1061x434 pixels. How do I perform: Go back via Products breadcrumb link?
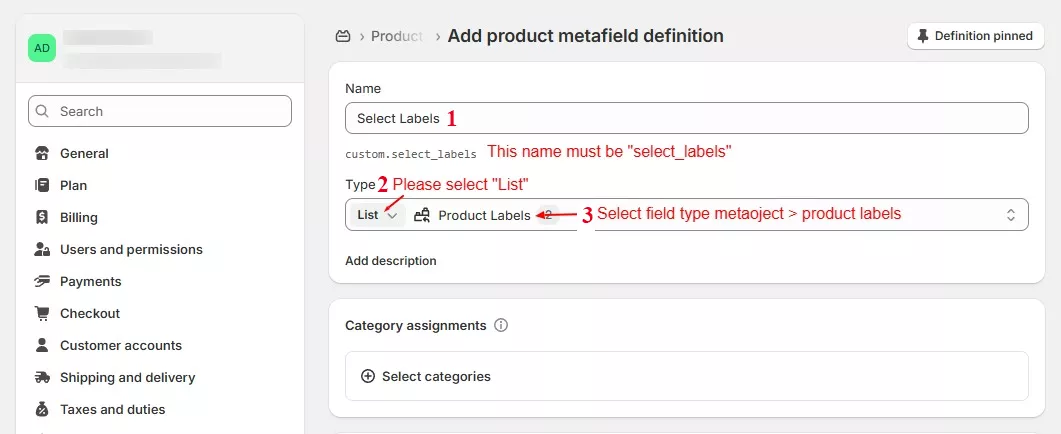pos(397,36)
